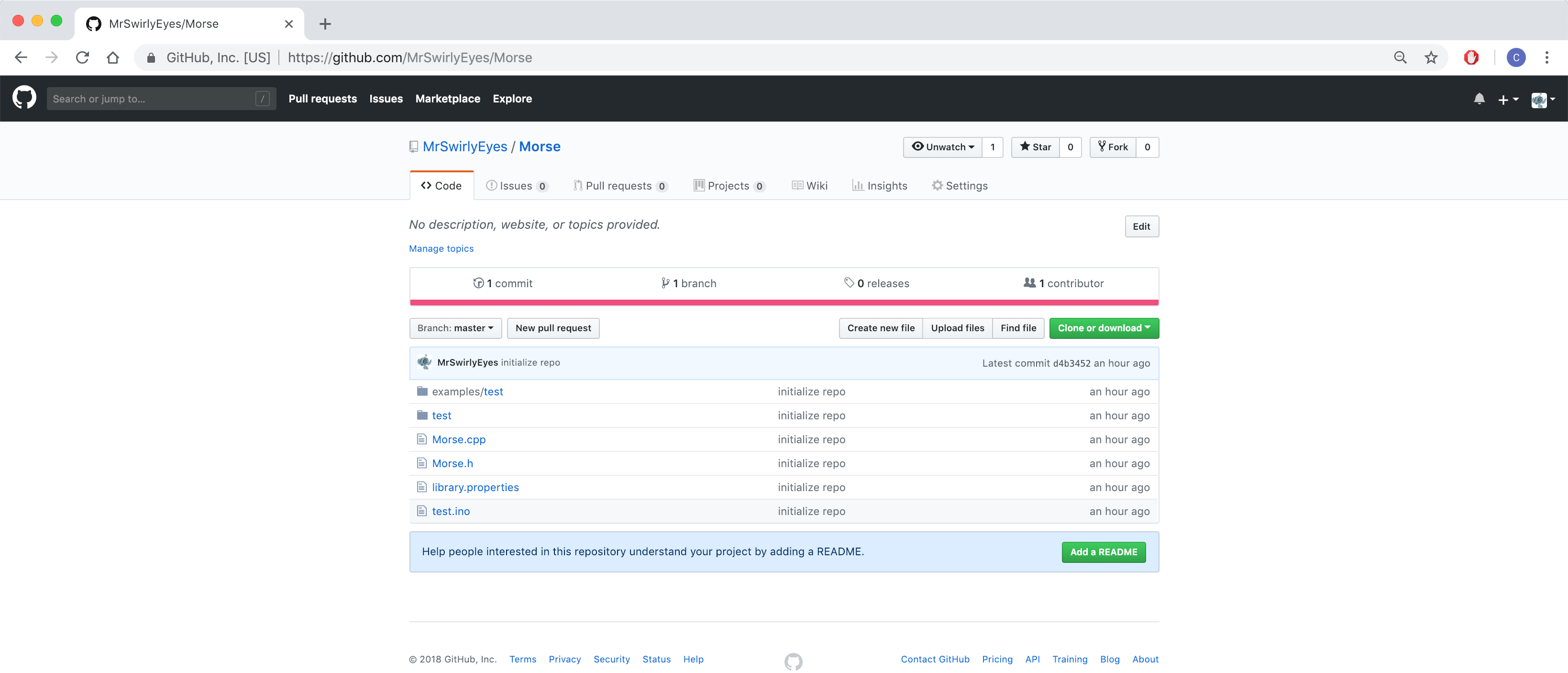This screenshot has width=1568, height=673.
Task: Open the browser three-dot menu
Action: pyautogui.click(x=1546, y=58)
